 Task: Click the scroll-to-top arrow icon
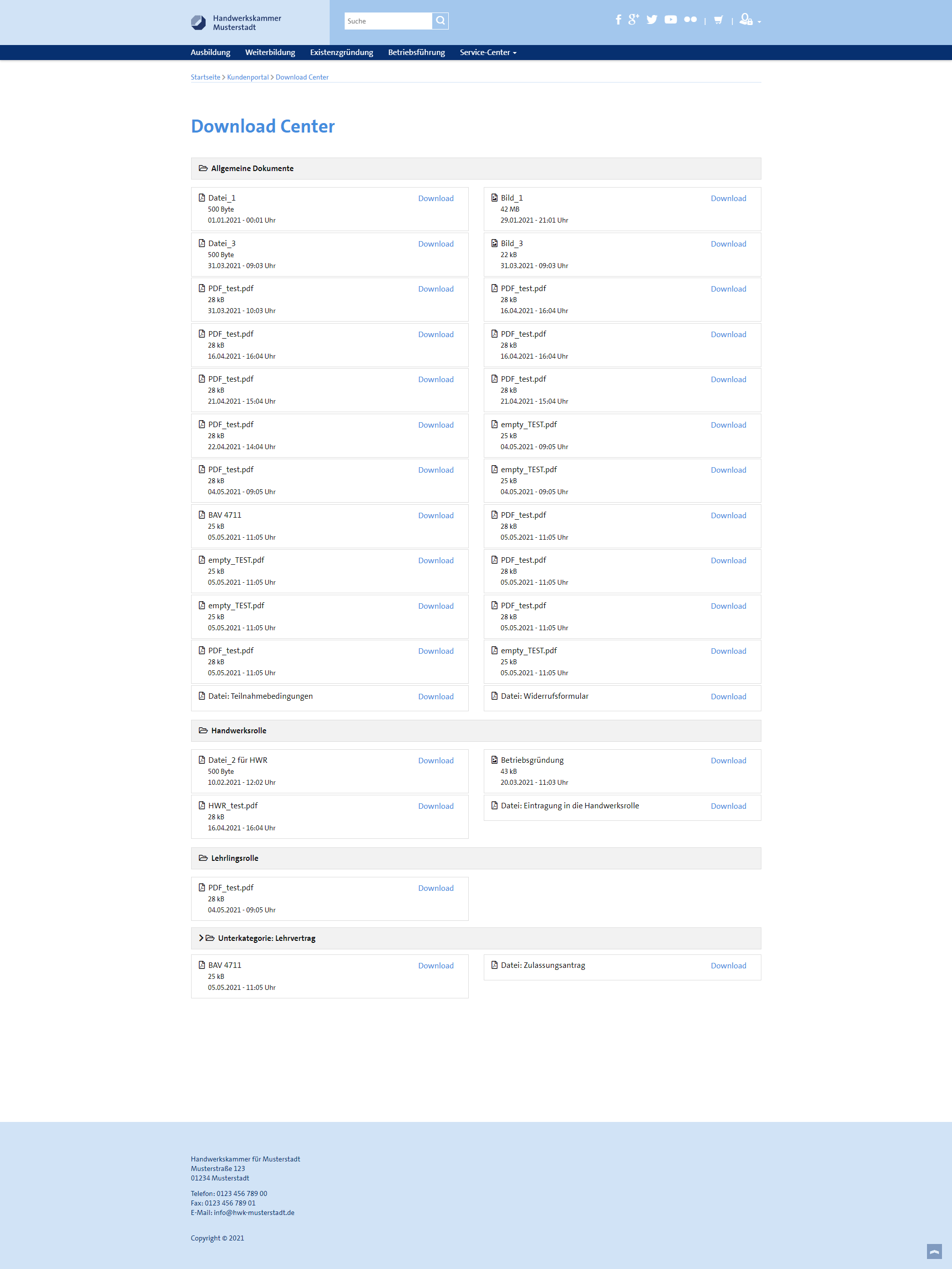[x=933, y=1250]
